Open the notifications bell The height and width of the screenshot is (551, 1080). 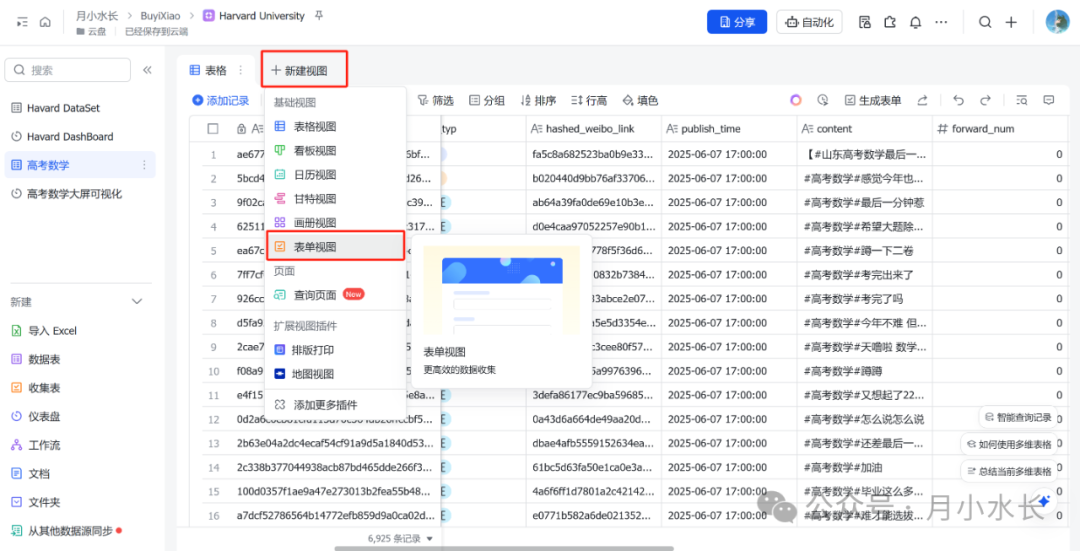(915, 22)
